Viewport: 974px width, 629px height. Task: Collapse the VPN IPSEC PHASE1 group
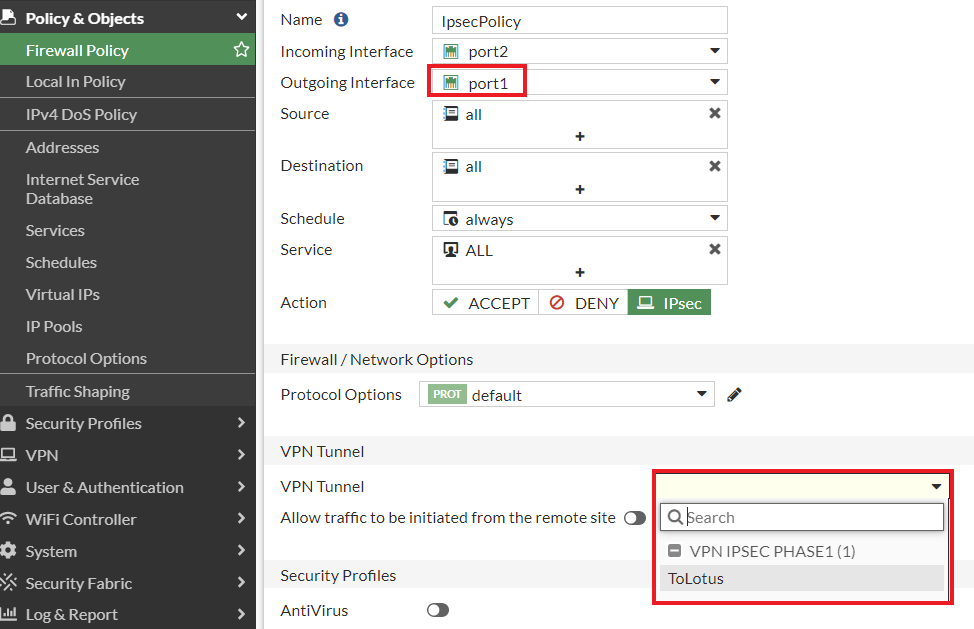coord(675,551)
